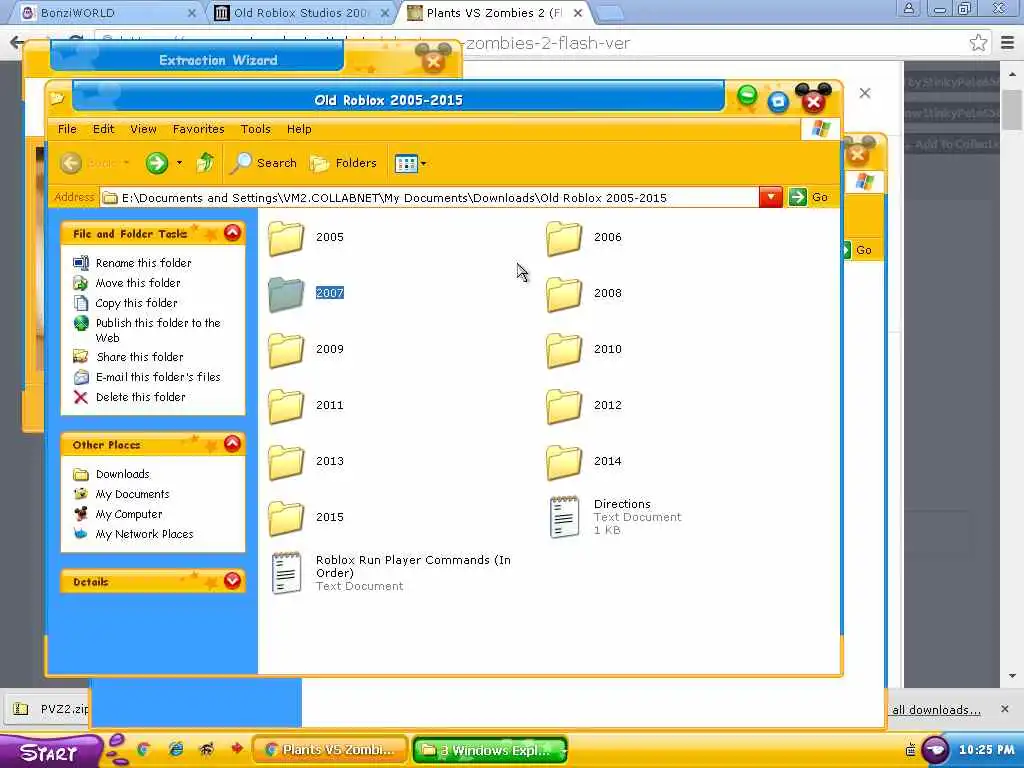Open the Edit menu
This screenshot has height=768, width=1024.
[103, 129]
